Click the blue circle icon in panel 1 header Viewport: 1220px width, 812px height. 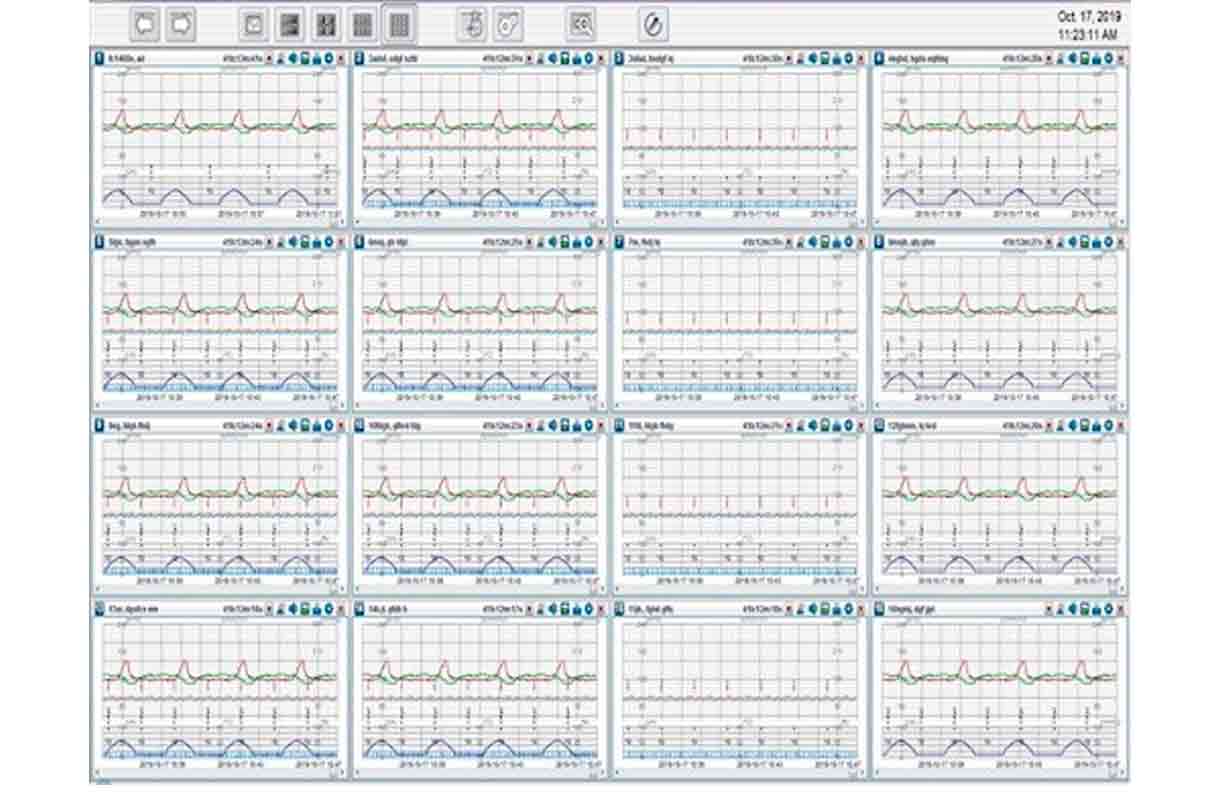(x=329, y=58)
